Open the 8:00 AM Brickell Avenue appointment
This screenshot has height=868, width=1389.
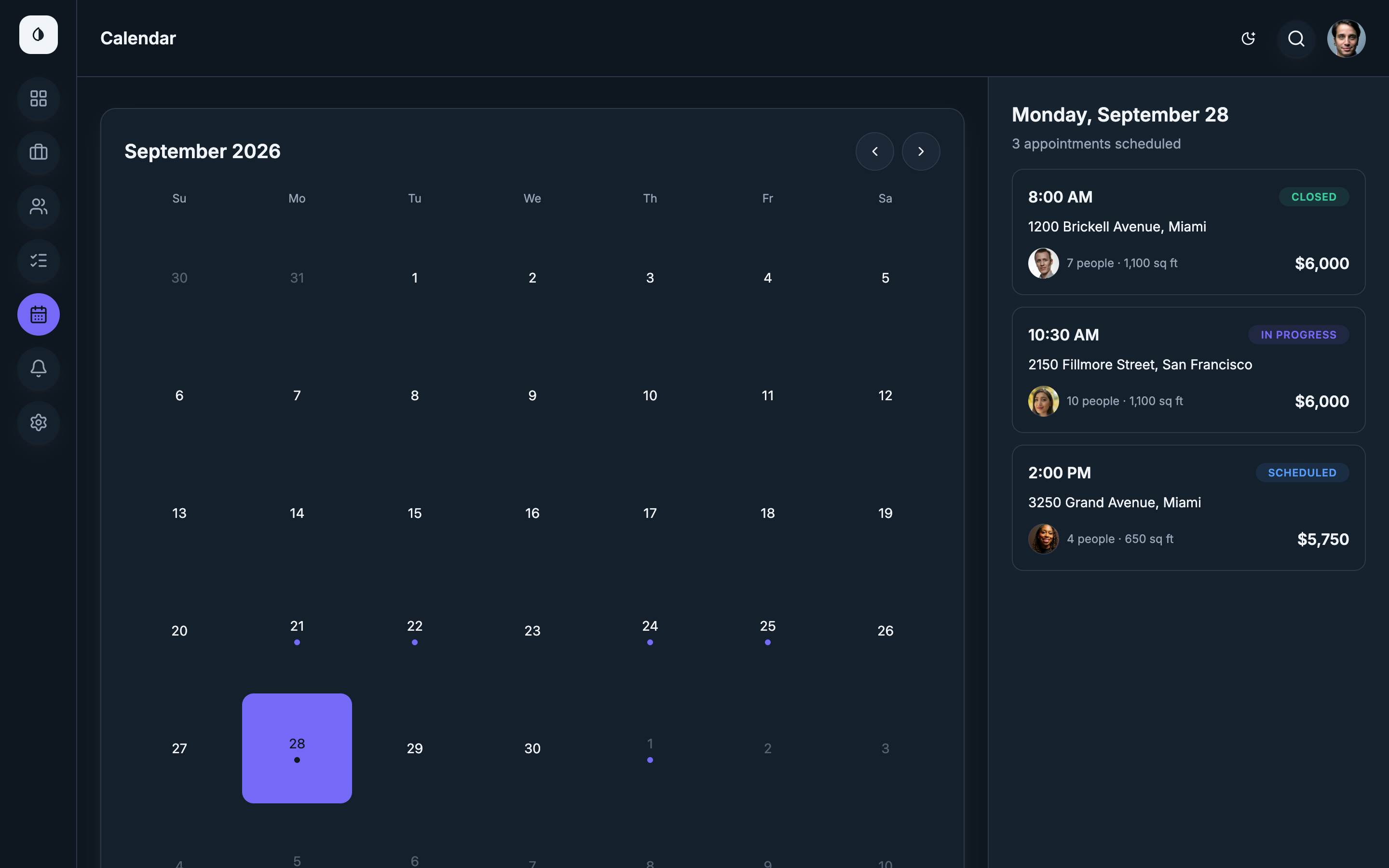click(x=1188, y=232)
